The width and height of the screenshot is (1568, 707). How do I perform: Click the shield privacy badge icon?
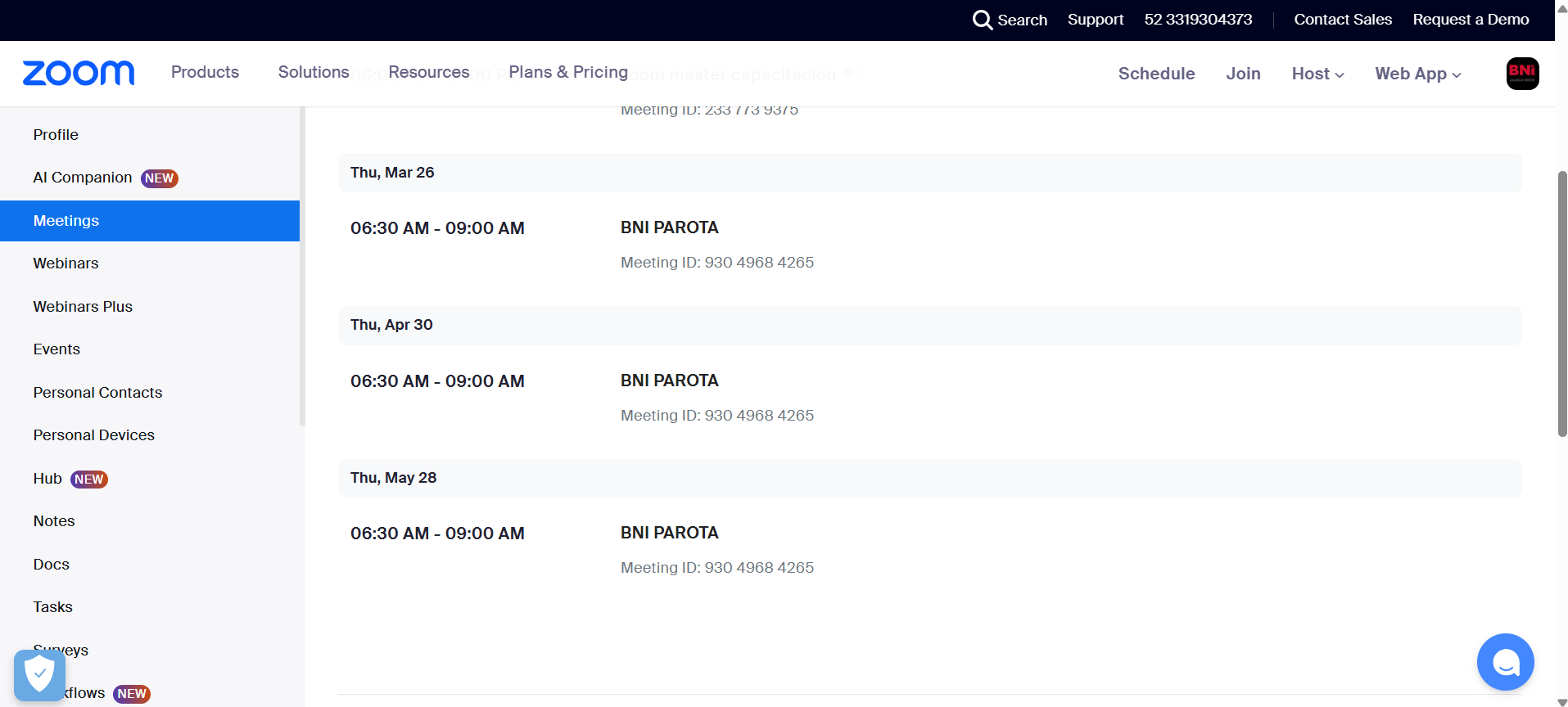pos(39,675)
